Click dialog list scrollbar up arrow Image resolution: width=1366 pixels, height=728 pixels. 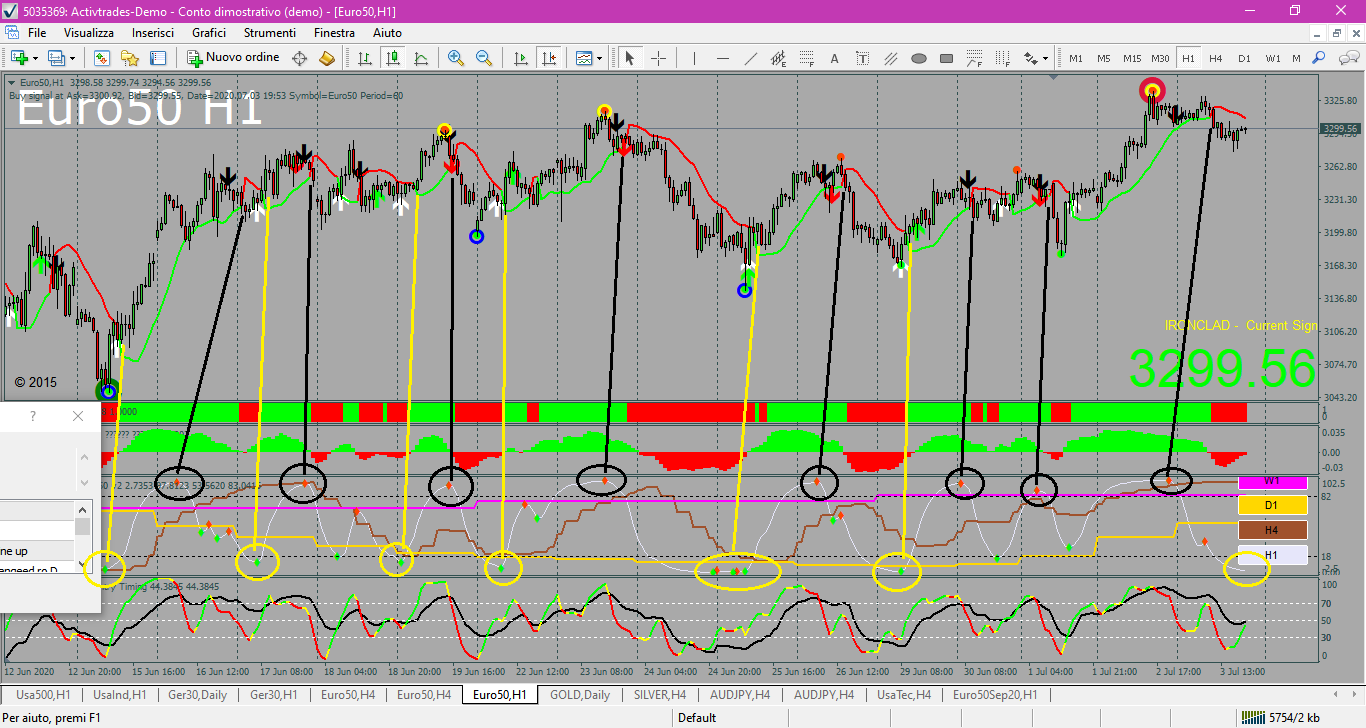pyautogui.click(x=83, y=508)
